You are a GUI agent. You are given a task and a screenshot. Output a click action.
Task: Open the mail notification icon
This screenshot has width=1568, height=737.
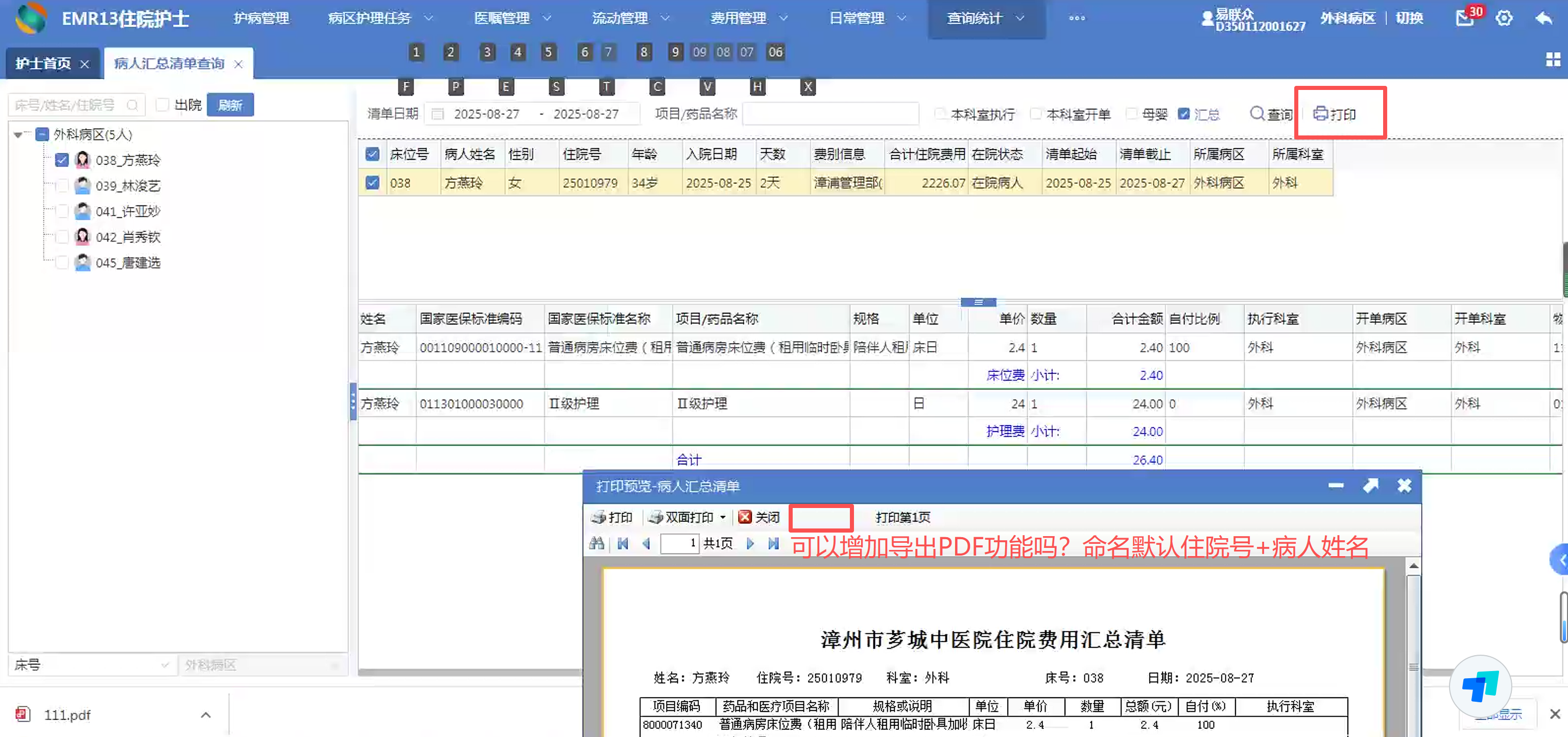[x=1464, y=18]
